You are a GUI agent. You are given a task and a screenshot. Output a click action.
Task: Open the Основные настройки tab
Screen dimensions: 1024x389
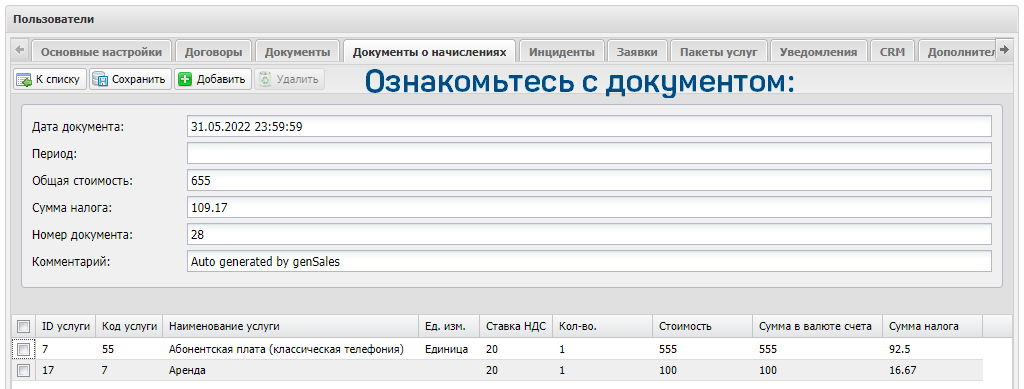[101, 52]
